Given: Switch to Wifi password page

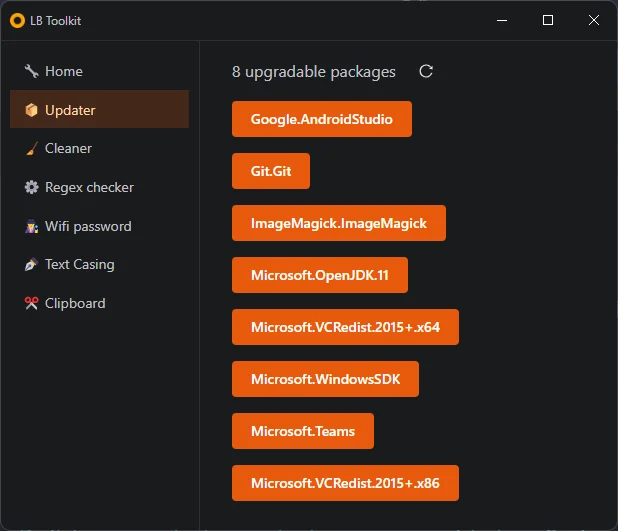Looking at the screenshot, I should tap(99, 226).
